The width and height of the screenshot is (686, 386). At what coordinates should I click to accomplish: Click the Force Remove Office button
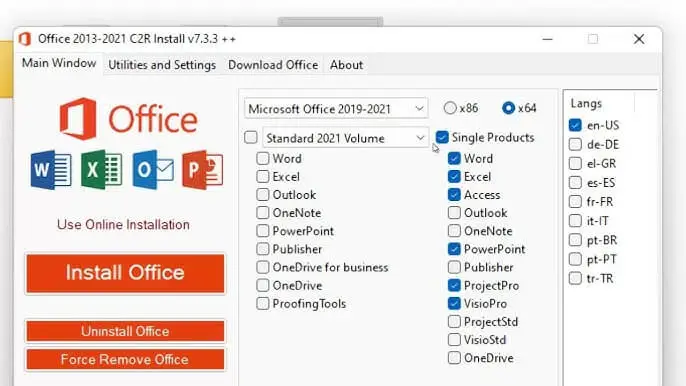tap(125, 359)
